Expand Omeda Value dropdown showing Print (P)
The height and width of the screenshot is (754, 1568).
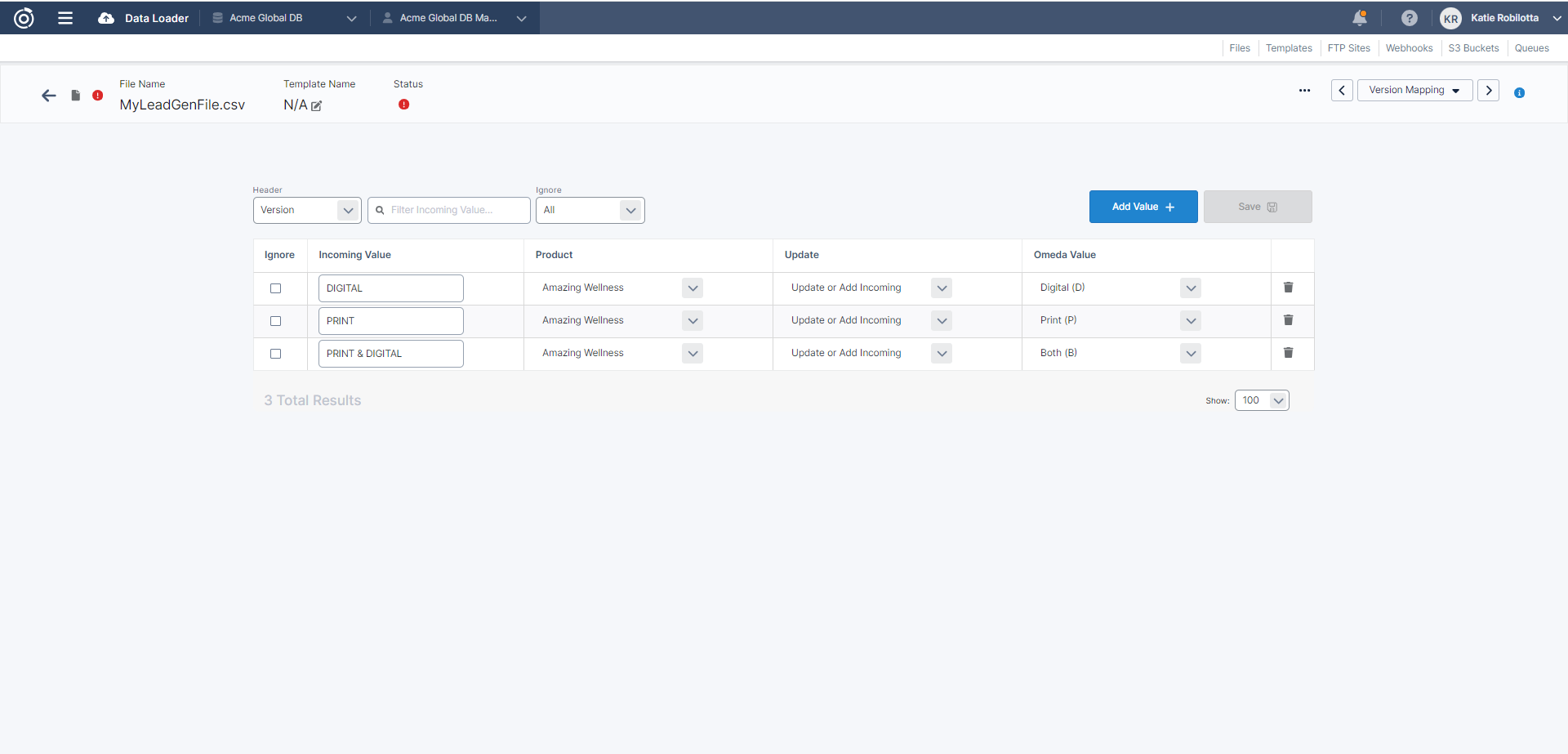point(1191,321)
